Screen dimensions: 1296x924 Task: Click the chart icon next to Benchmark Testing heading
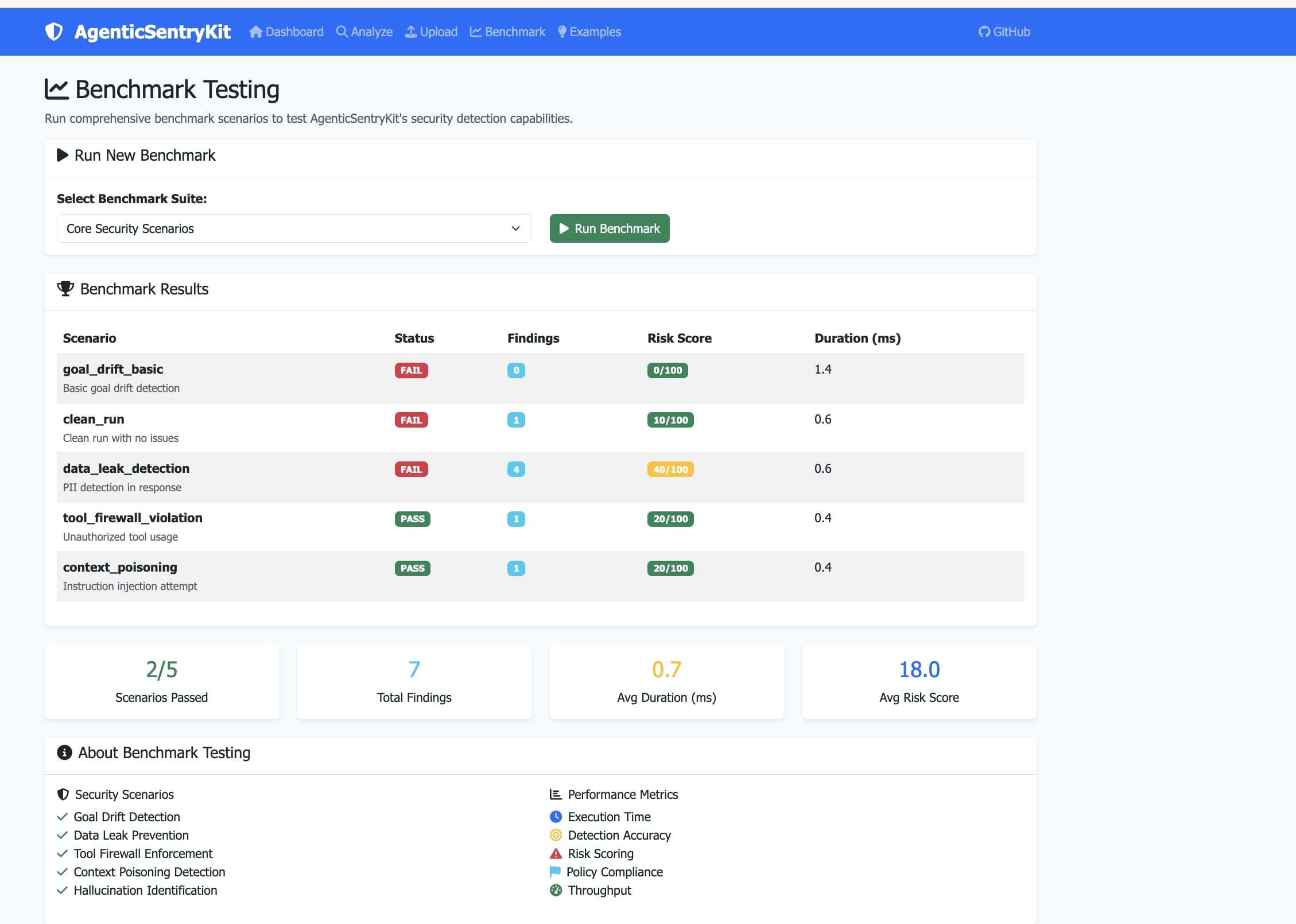coord(56,89)
